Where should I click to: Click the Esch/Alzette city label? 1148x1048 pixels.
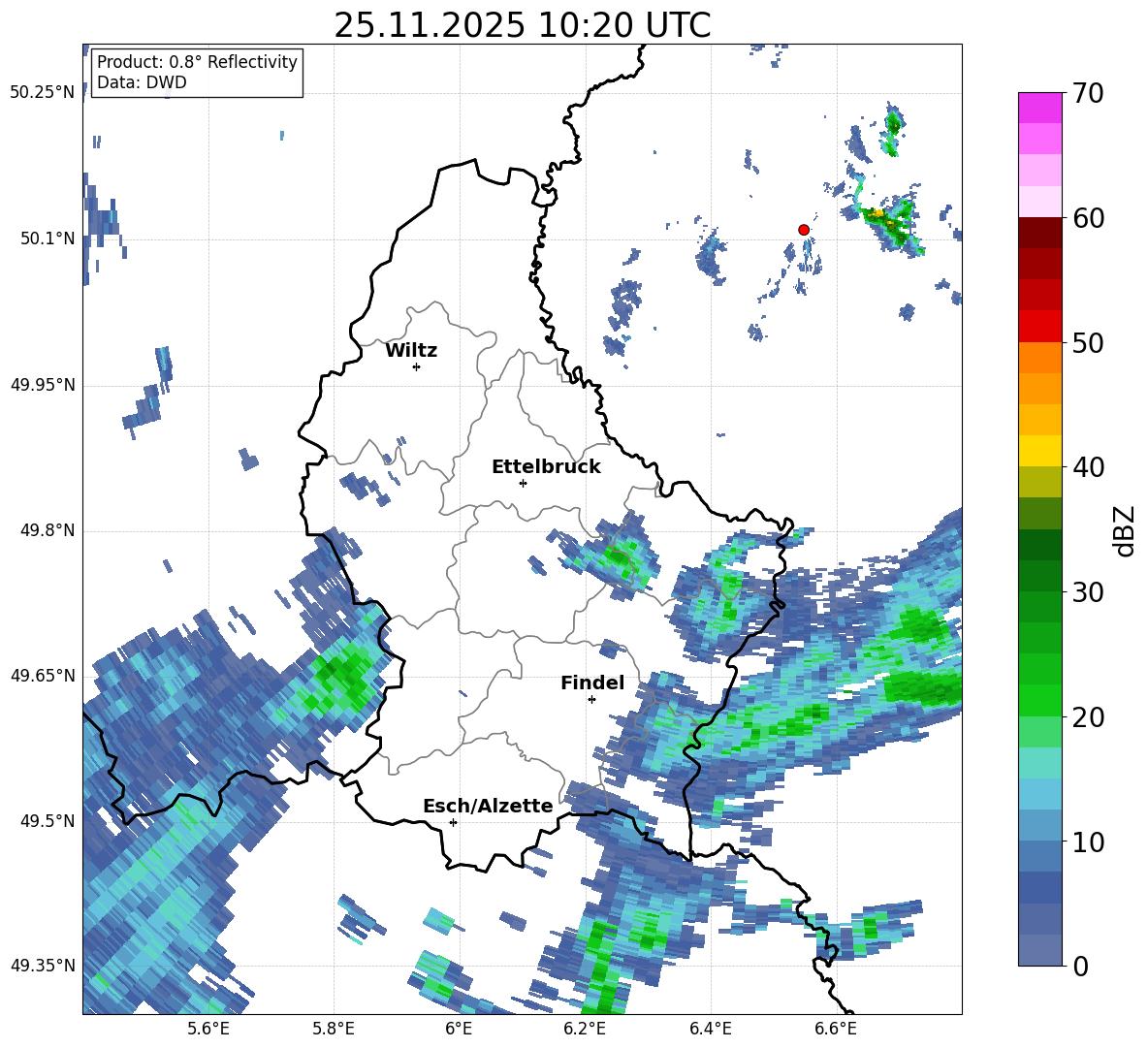(489, 806)
